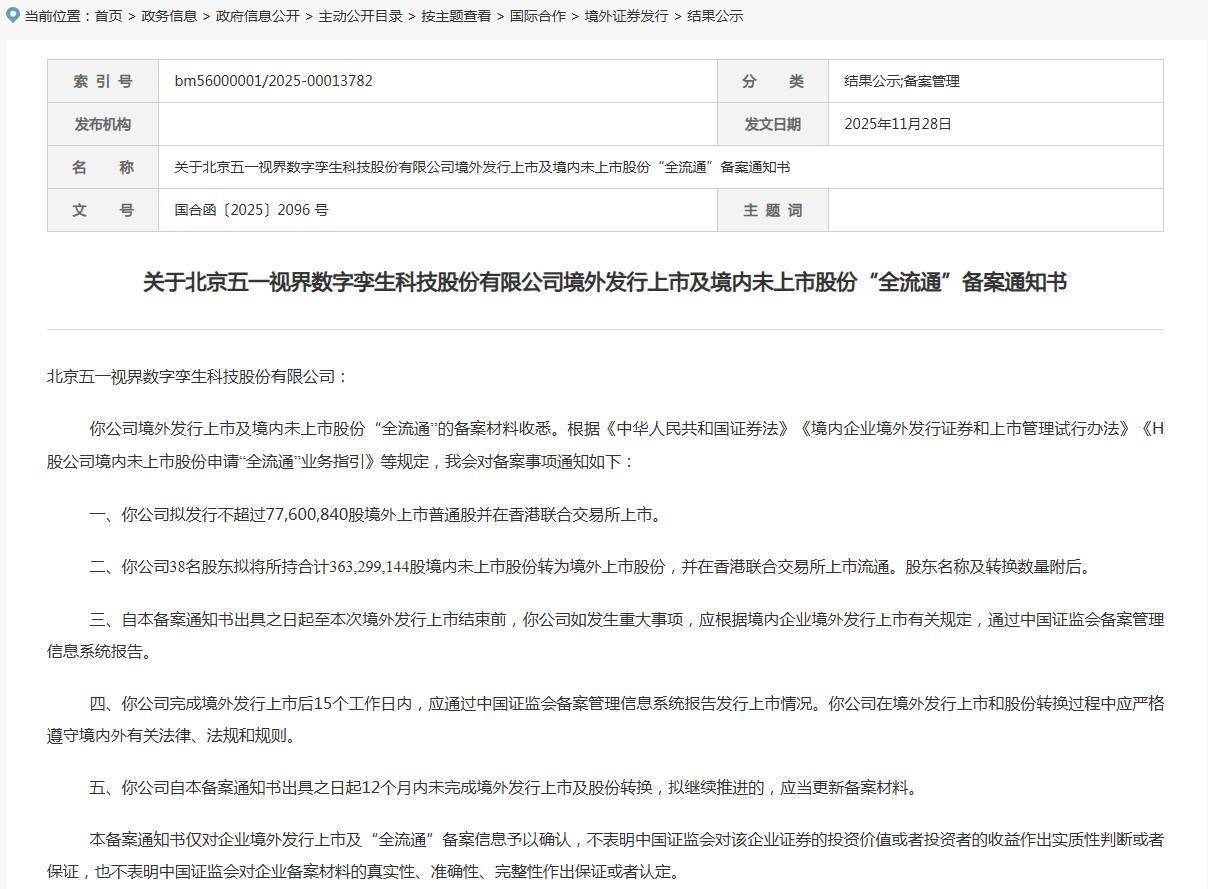
Task: Click the index number bm56000001/2025-00013782
Action: pos(273,81)
